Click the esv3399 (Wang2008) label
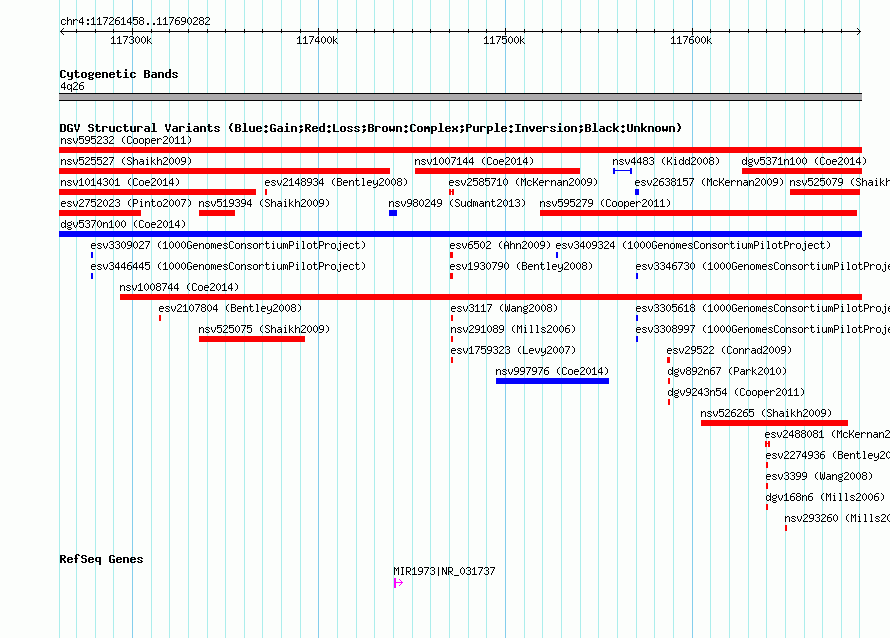The height and width of the screenshot is (638, 890). [819, 476]
